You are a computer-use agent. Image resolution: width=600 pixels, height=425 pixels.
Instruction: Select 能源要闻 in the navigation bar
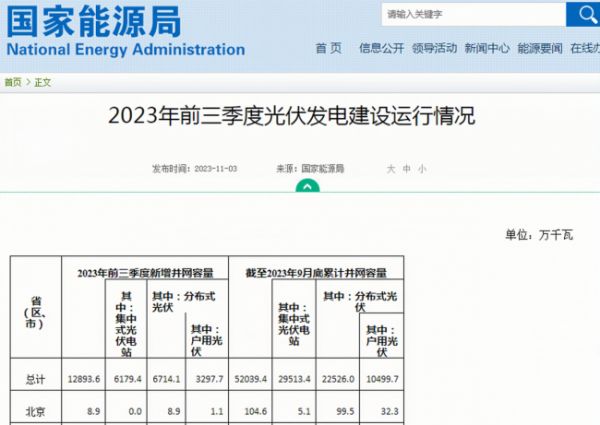540,49
